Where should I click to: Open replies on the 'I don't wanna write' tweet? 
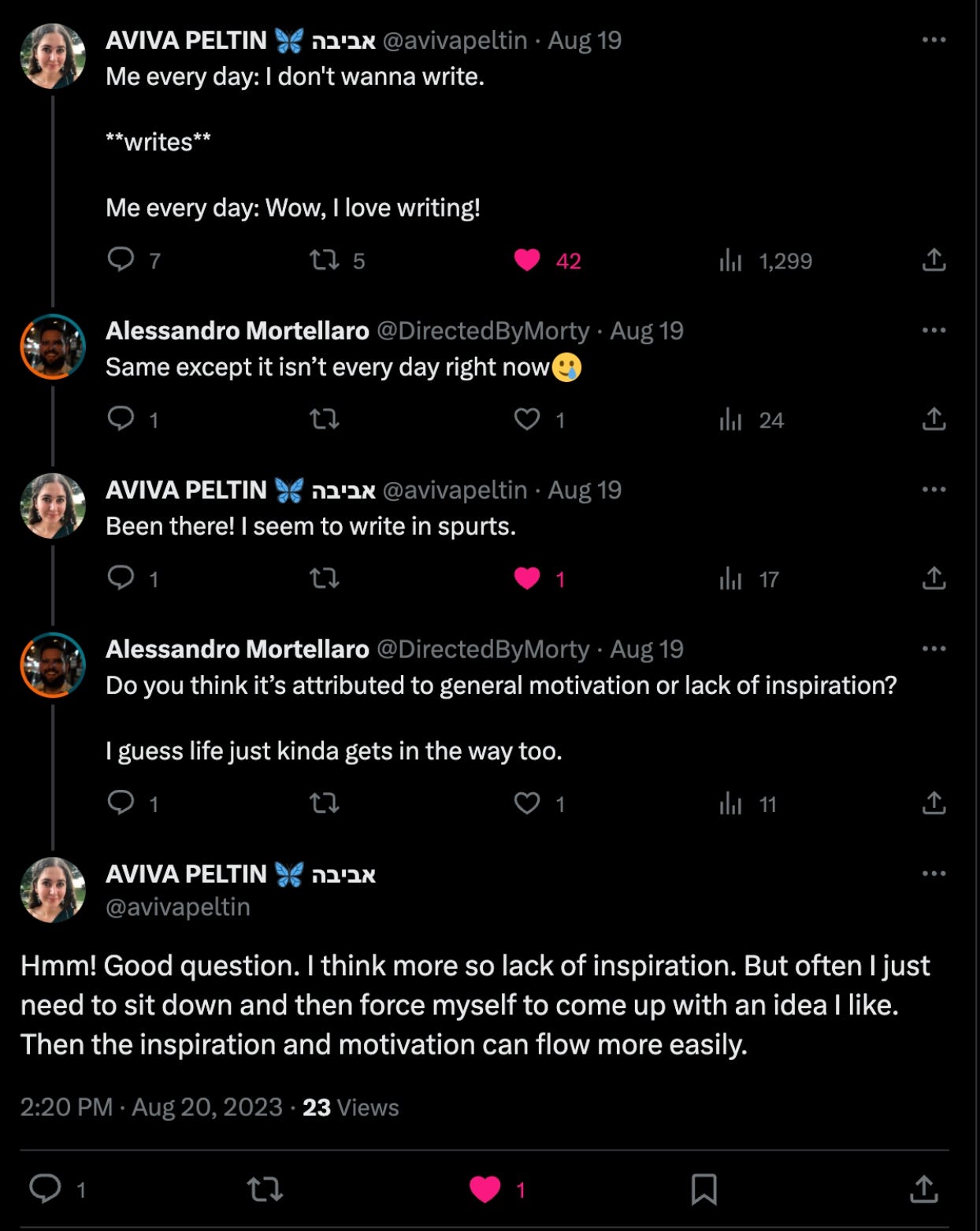(121, 260)
